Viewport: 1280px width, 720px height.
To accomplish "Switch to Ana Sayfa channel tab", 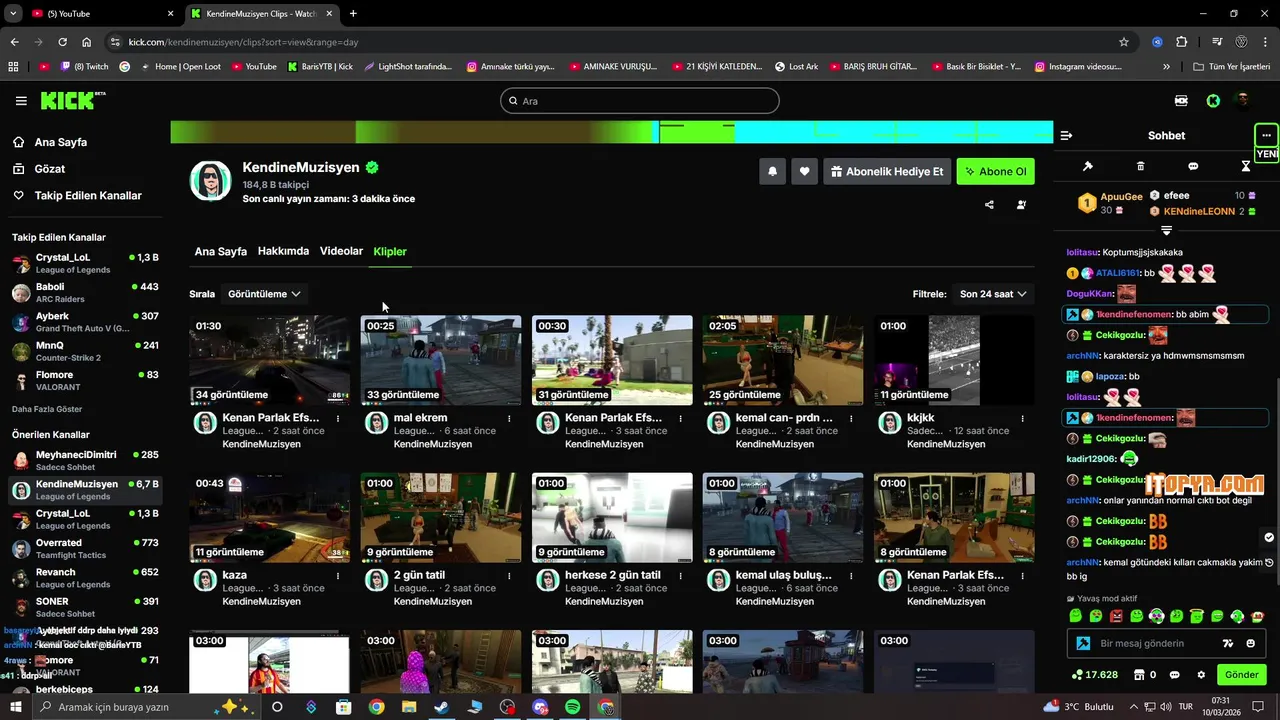I will point(220,252).
